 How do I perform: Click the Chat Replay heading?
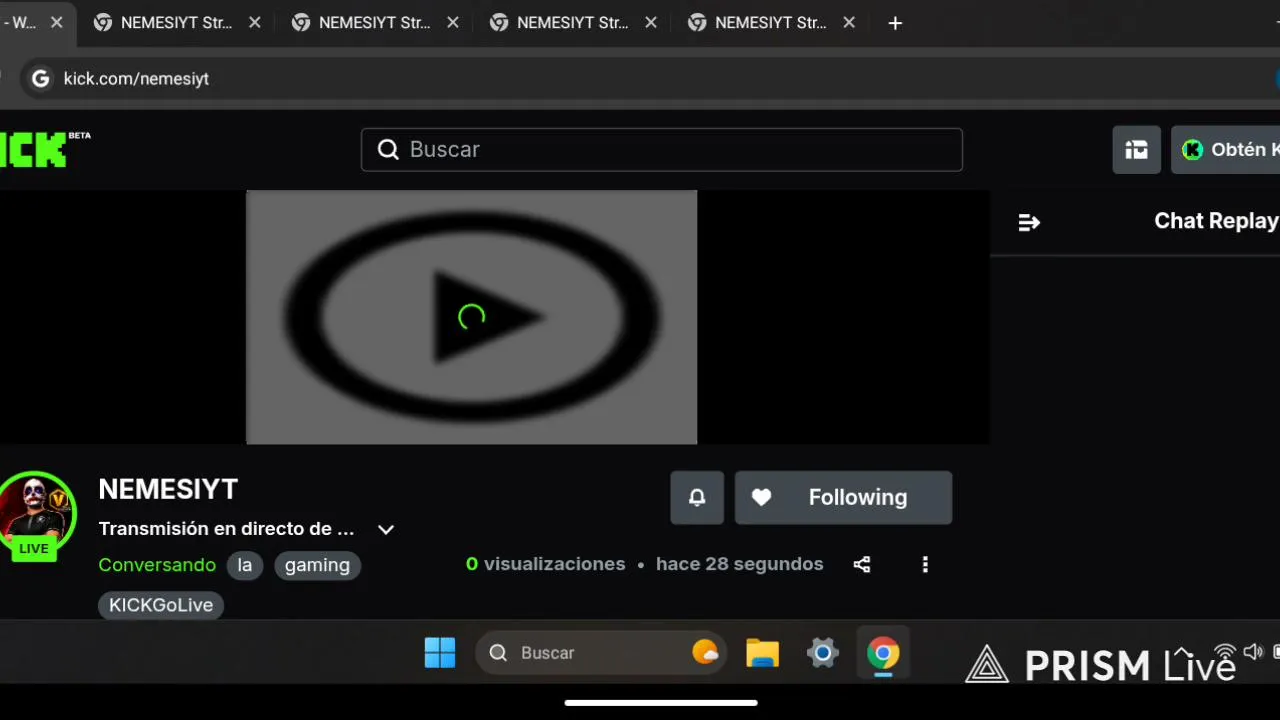coord(1216,221)
